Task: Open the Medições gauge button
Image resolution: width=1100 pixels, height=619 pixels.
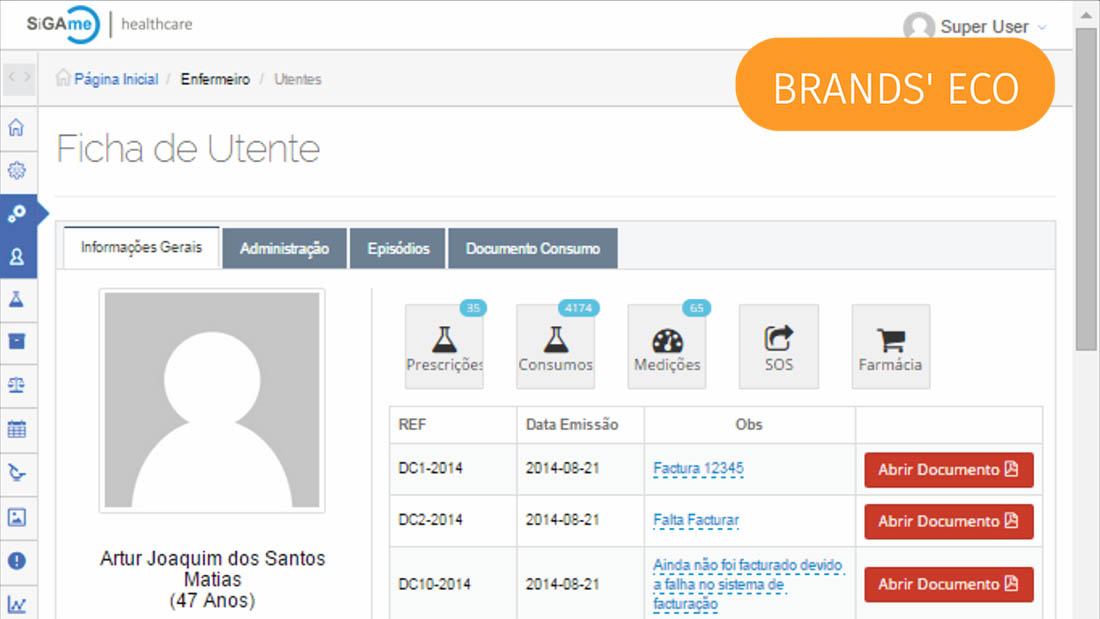Action: click(x=667, y=346)
